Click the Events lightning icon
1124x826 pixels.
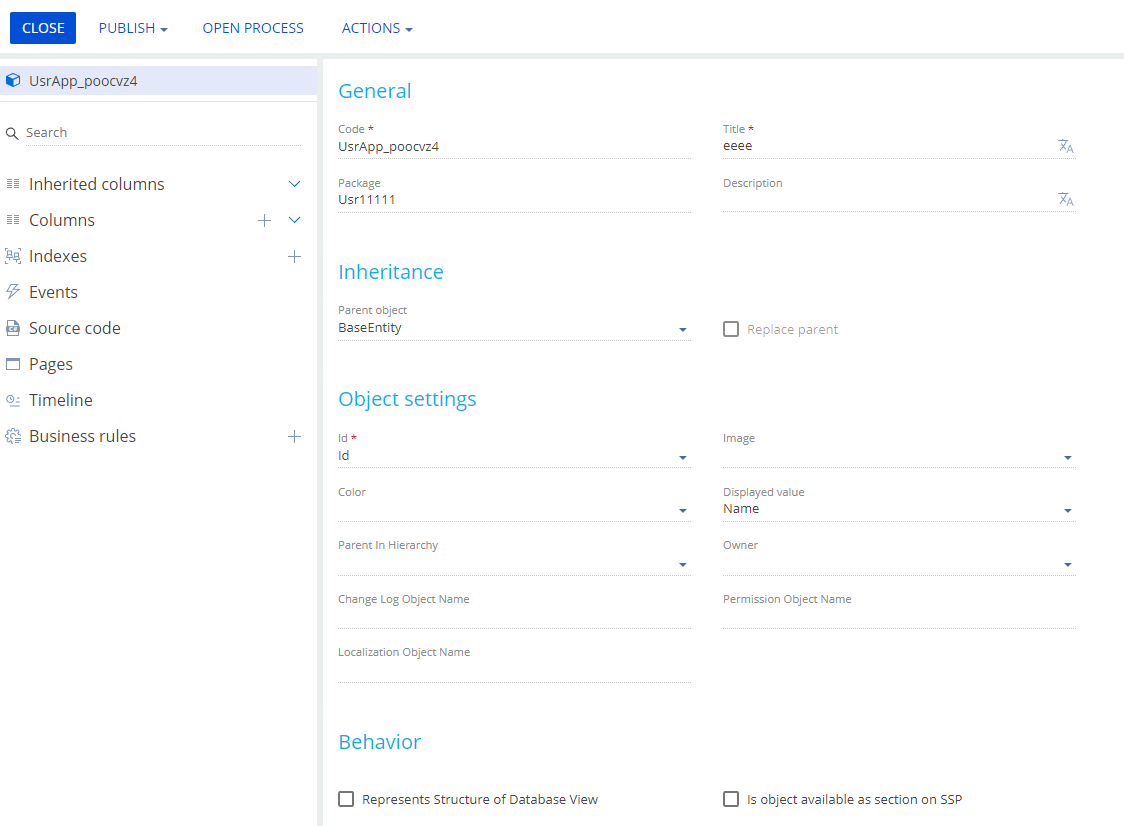tap(13, 292)
